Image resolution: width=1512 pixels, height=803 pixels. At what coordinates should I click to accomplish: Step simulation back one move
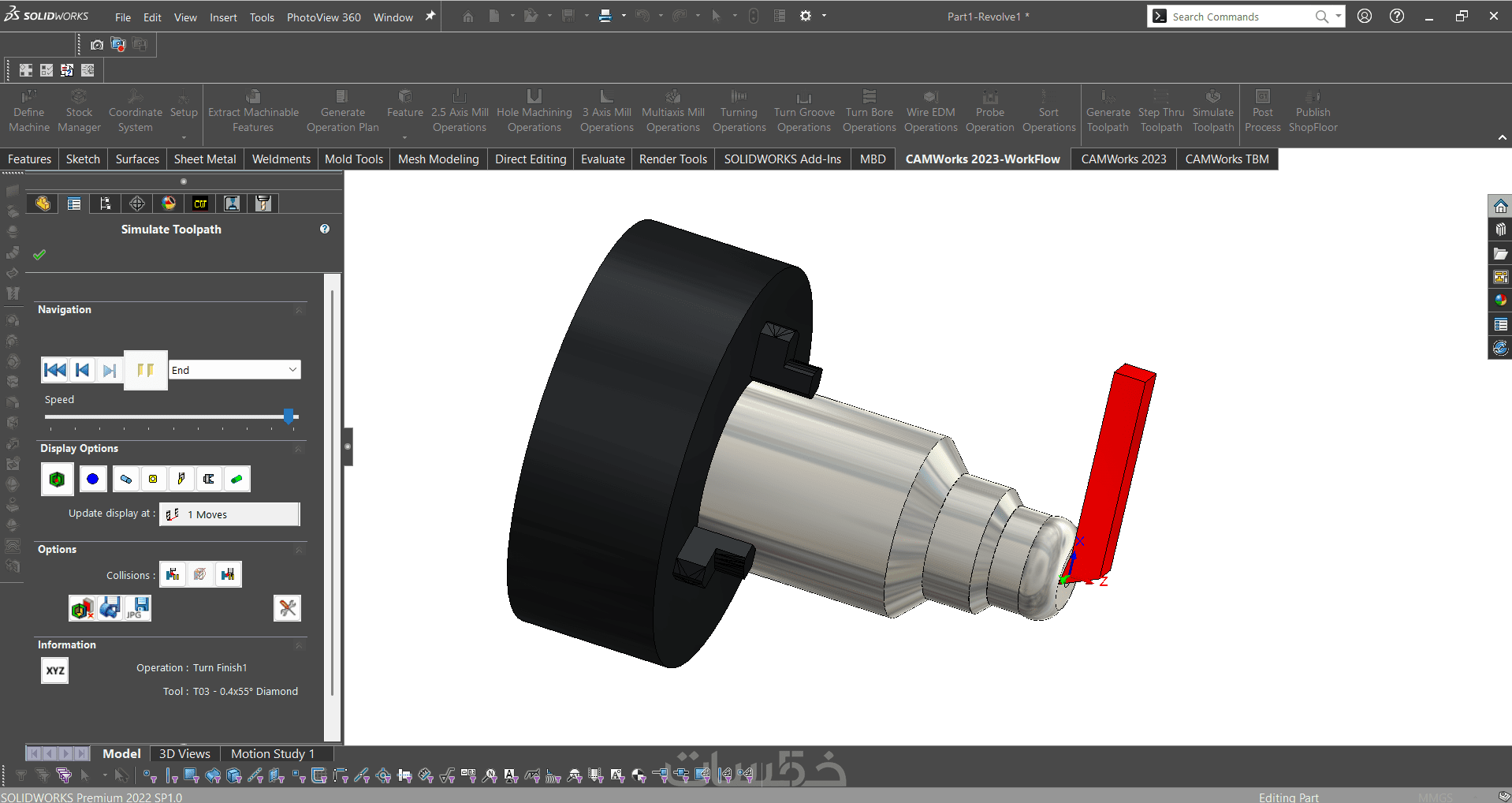pyautogui.click(x=82, y=370)
